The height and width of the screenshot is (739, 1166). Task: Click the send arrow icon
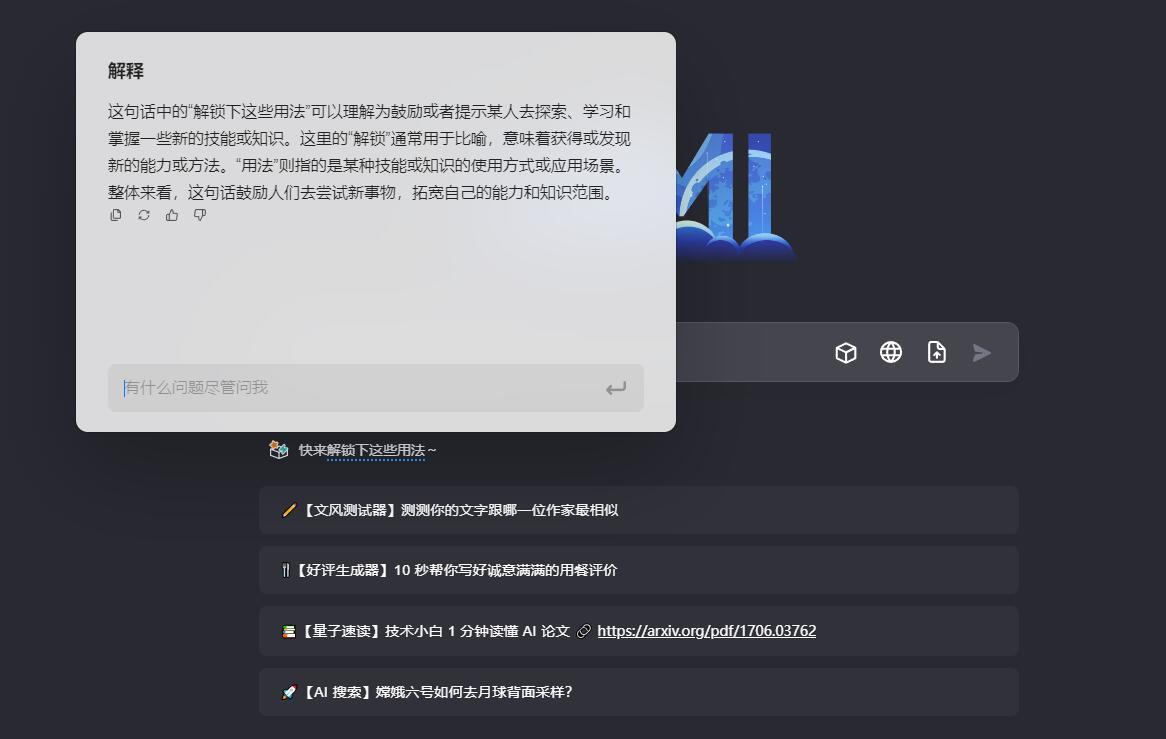click(x=980, y=352)
